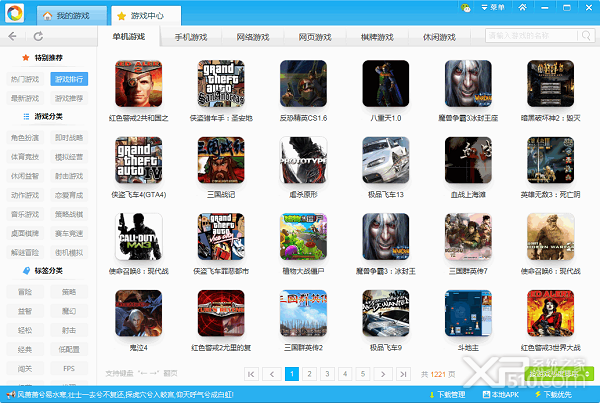Choose the 射击游戏 game category

69,176
